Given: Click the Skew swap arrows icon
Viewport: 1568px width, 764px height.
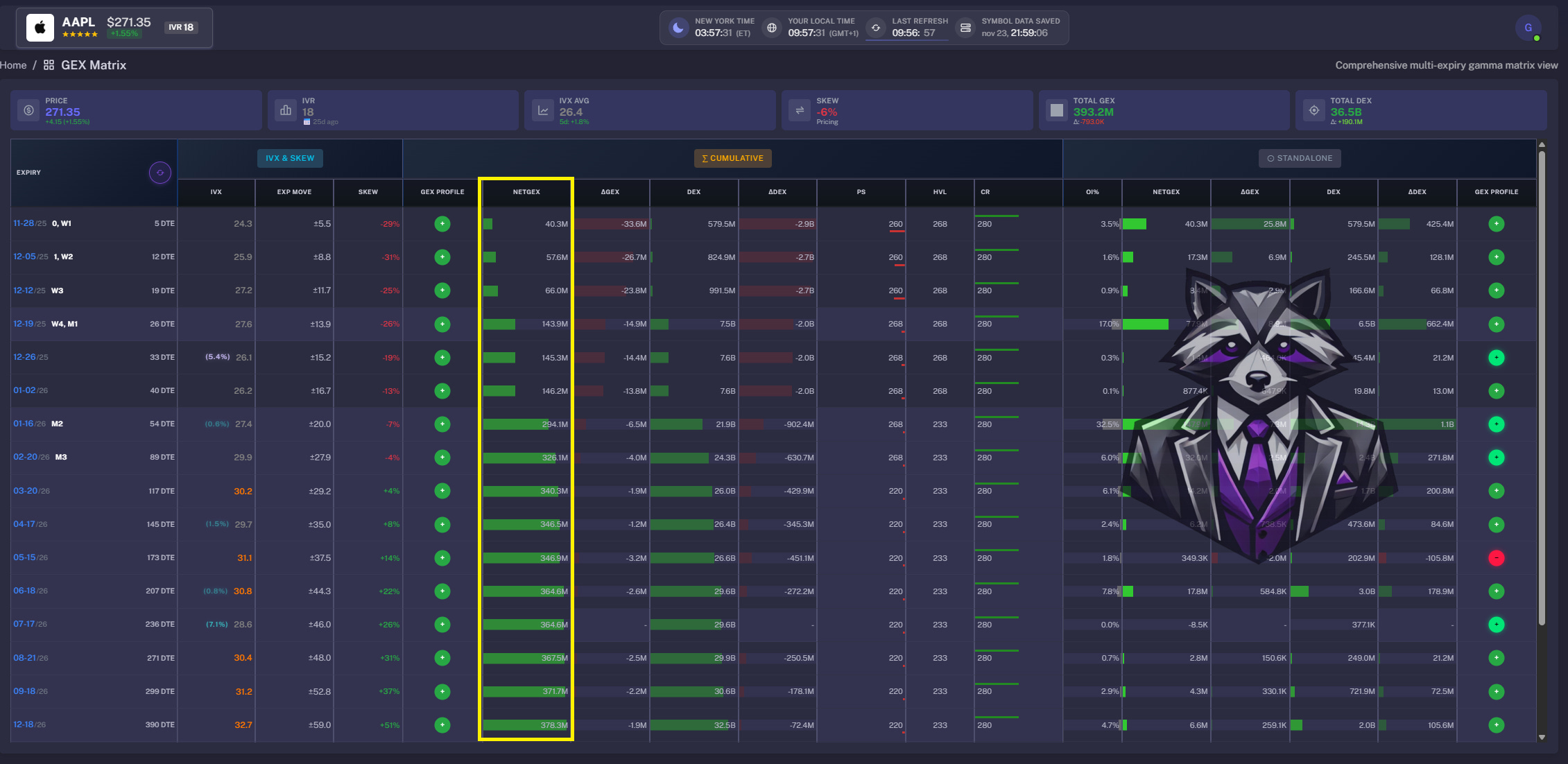Looking at the screenshot, I should [800, 110].
